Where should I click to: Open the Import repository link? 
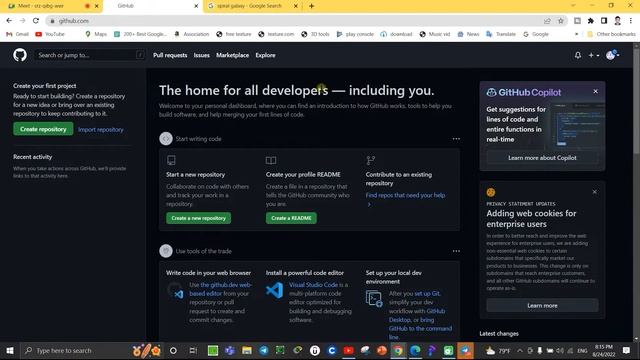click(100, 129)
